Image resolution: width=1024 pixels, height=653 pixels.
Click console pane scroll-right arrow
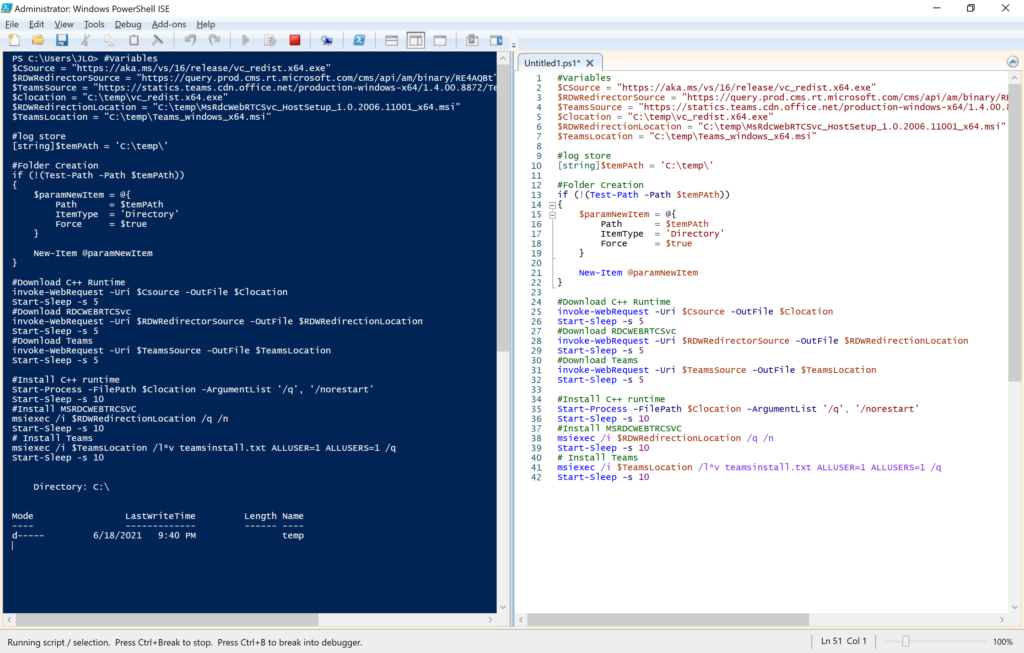click(490, 619)
